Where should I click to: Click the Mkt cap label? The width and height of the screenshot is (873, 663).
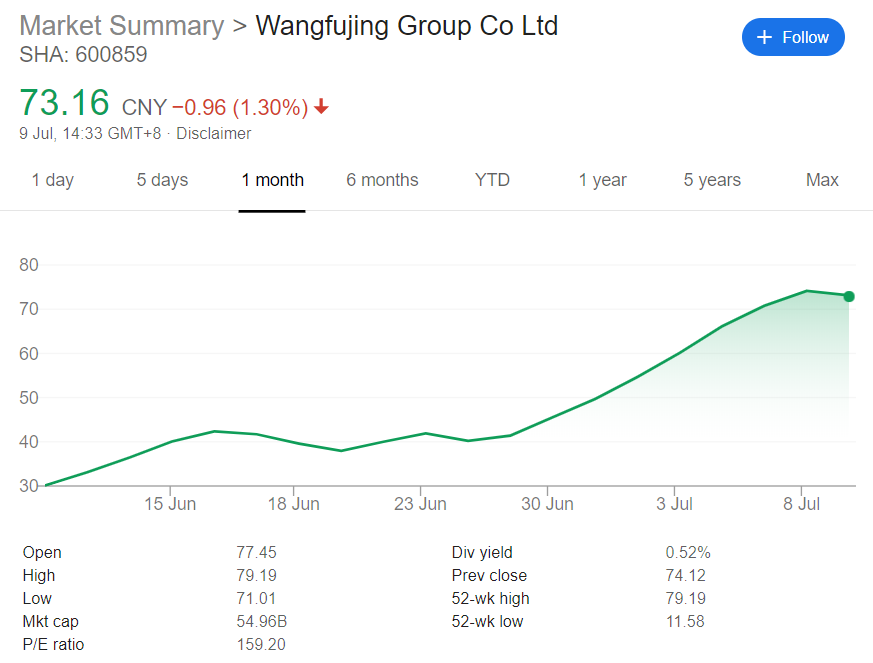51,621
